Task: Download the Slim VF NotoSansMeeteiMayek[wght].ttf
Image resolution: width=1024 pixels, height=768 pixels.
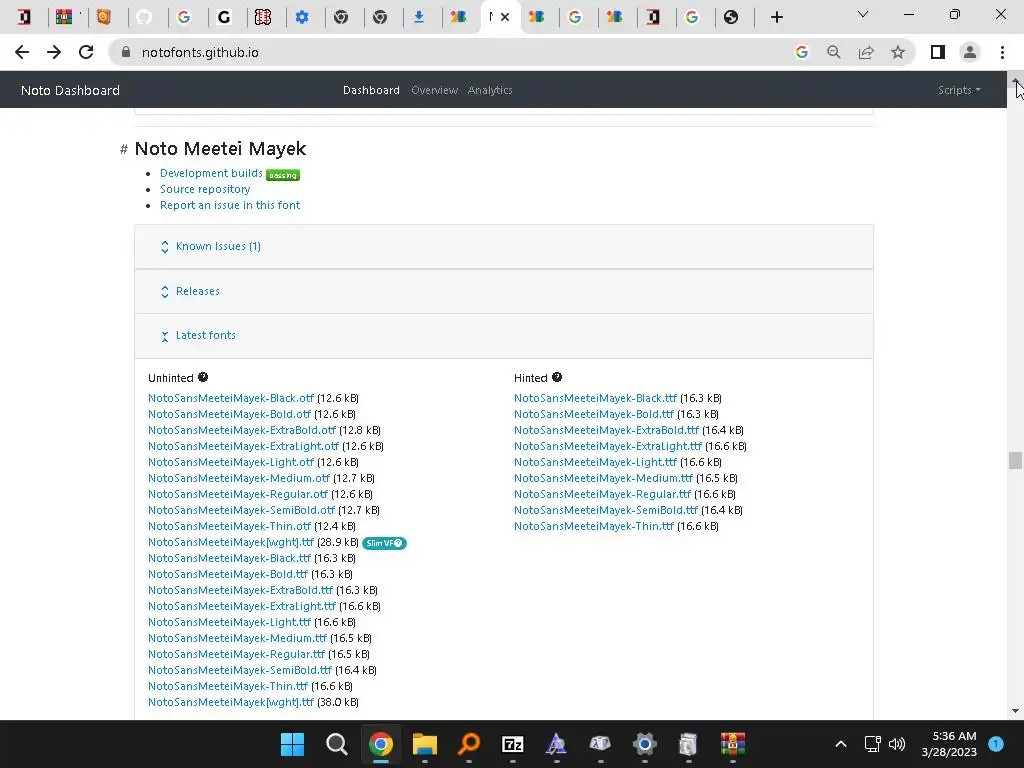Action: point(231,543)
